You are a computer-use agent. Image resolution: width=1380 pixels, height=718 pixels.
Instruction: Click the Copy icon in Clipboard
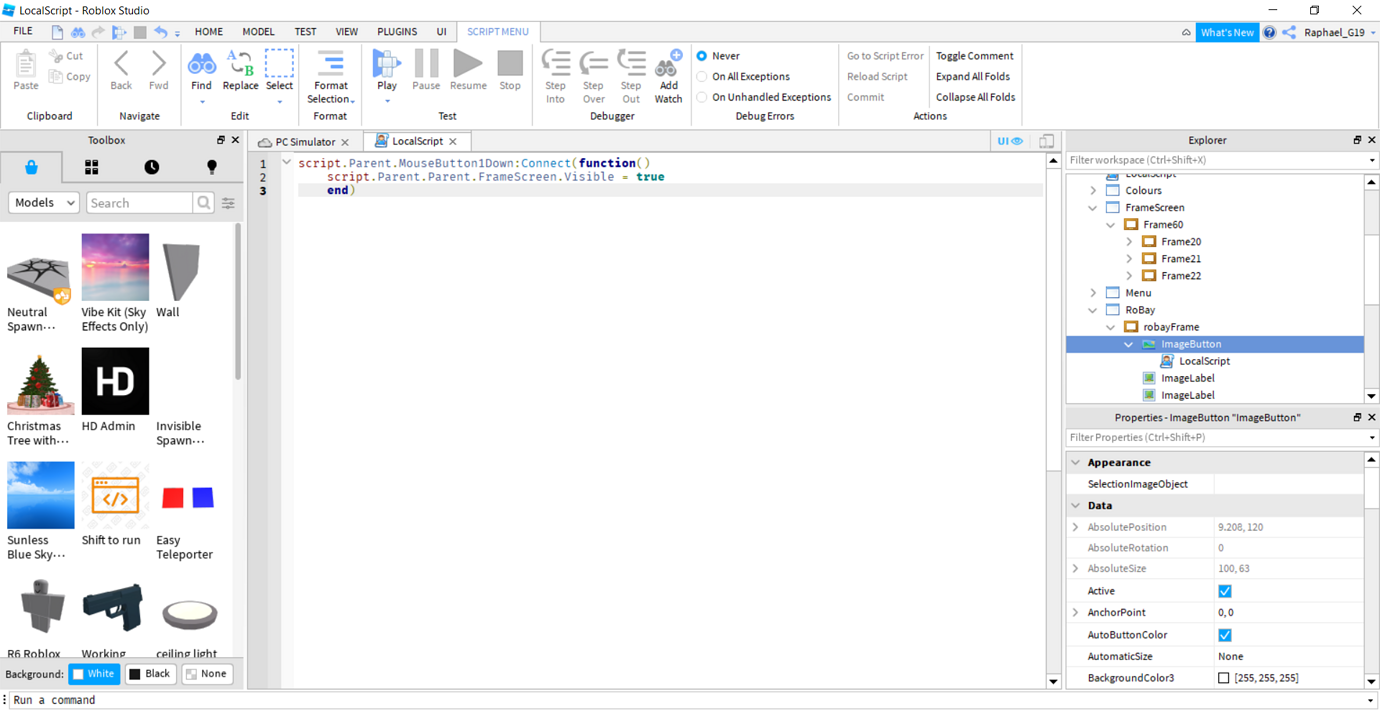point(56,77)
